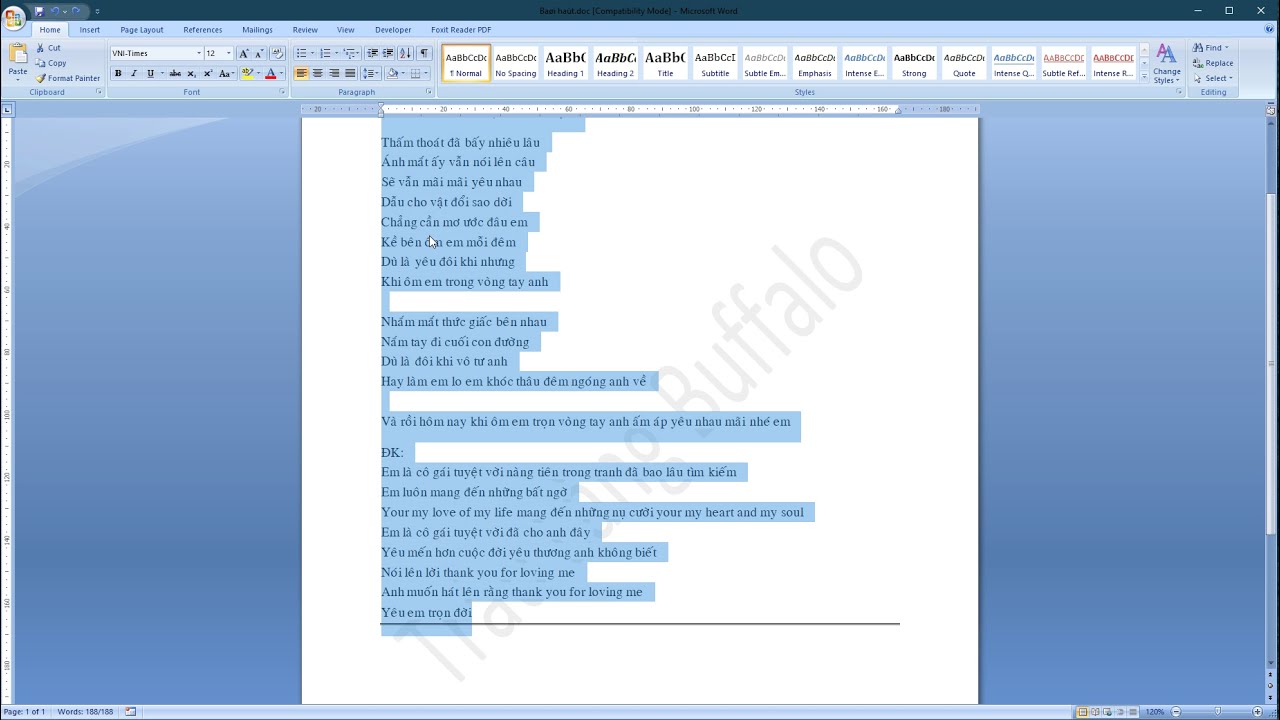Redo the last action

pyautogui.click(x=76, y=11)
